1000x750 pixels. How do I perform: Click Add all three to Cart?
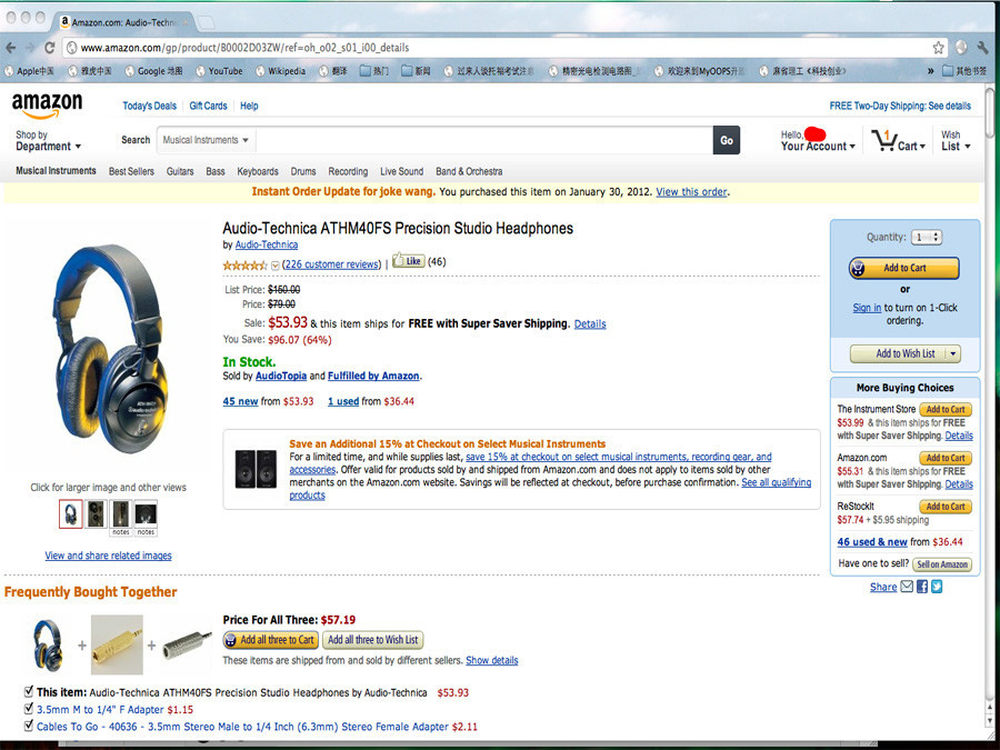coord(270,640)
